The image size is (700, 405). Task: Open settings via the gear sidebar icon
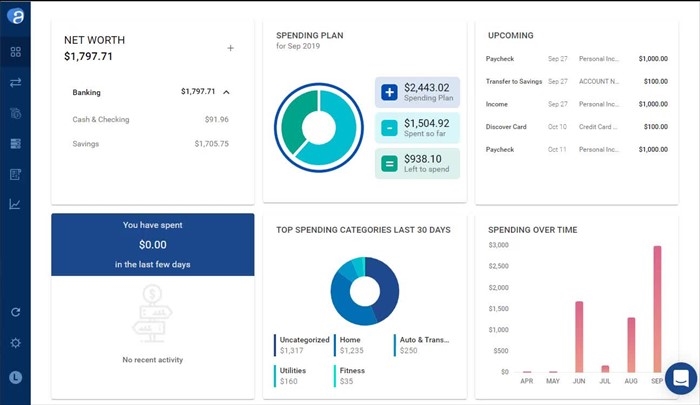15,343
